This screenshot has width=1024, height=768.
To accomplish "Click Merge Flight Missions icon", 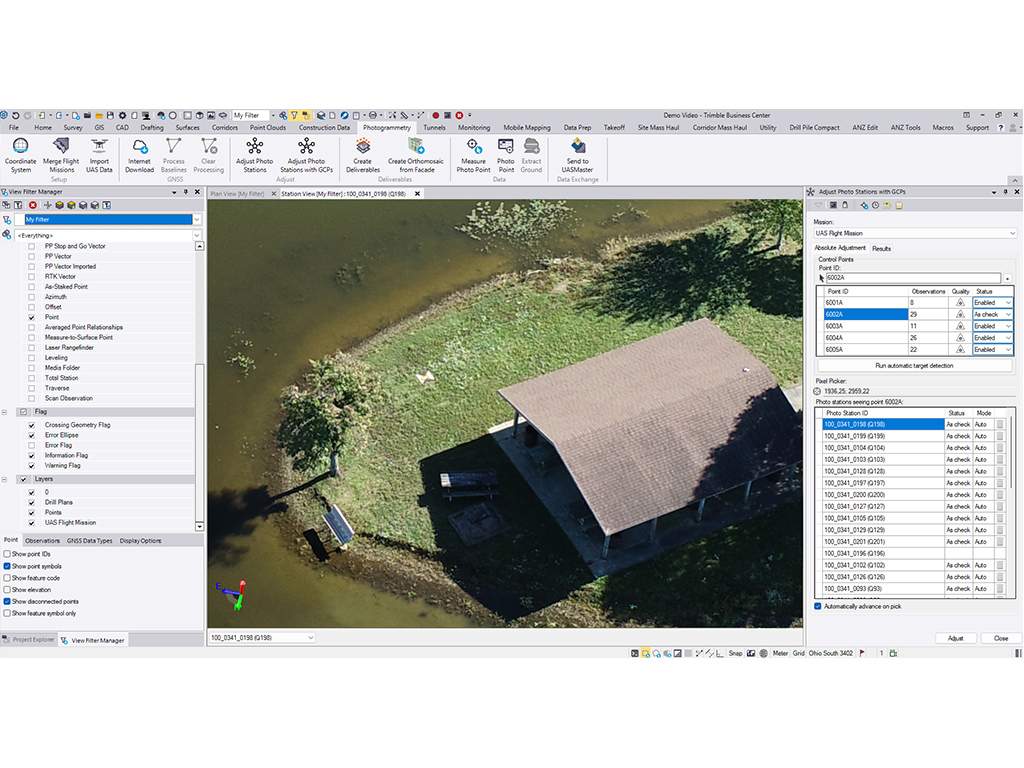I will click(61, 147).
